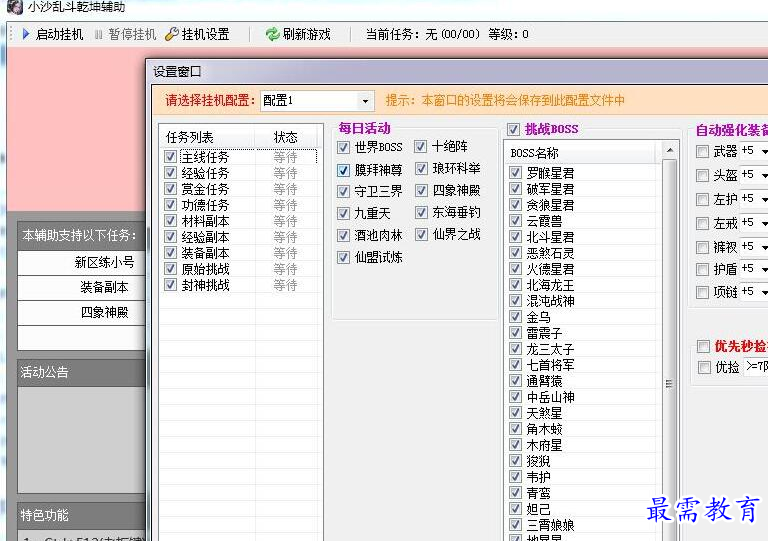Toggle the 经验副本 task checkbox

pos(170,237)
